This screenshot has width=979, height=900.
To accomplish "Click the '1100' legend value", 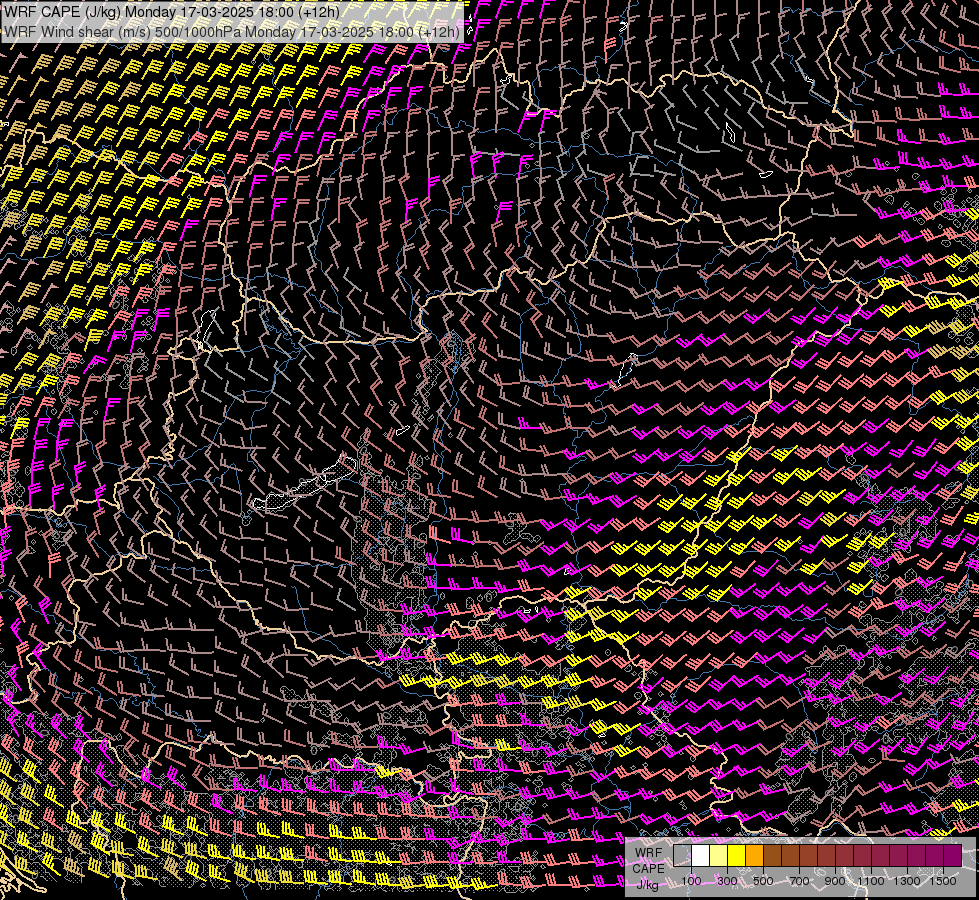I will tap(870, 881).
